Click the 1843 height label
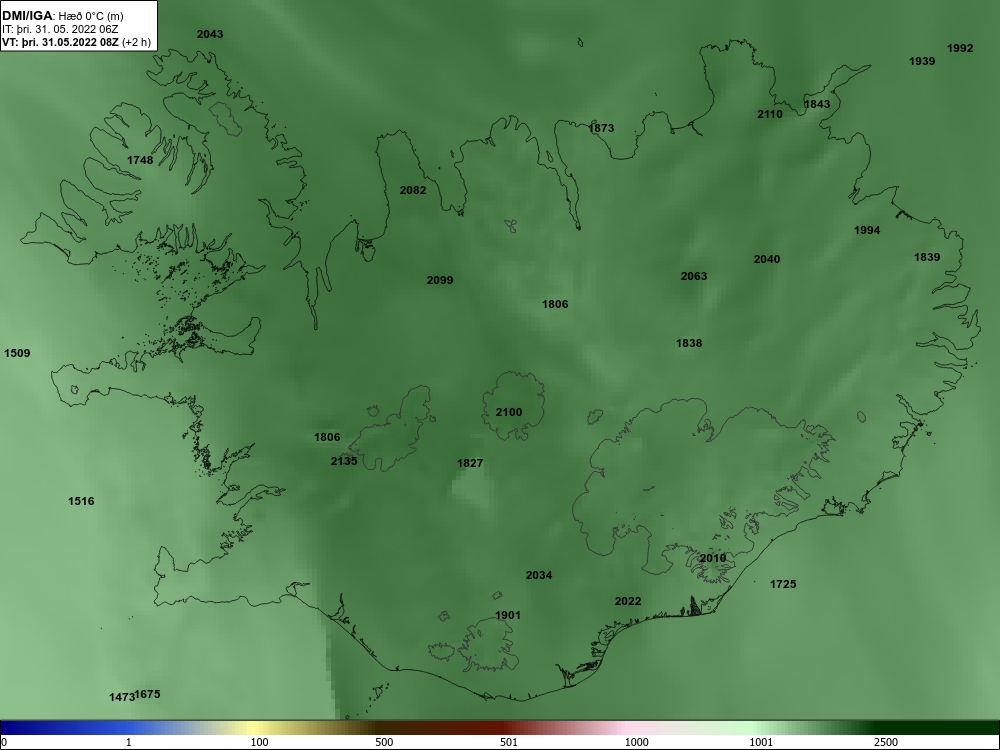This screenshot has width=1000, height=750. (x=817, y=104)
